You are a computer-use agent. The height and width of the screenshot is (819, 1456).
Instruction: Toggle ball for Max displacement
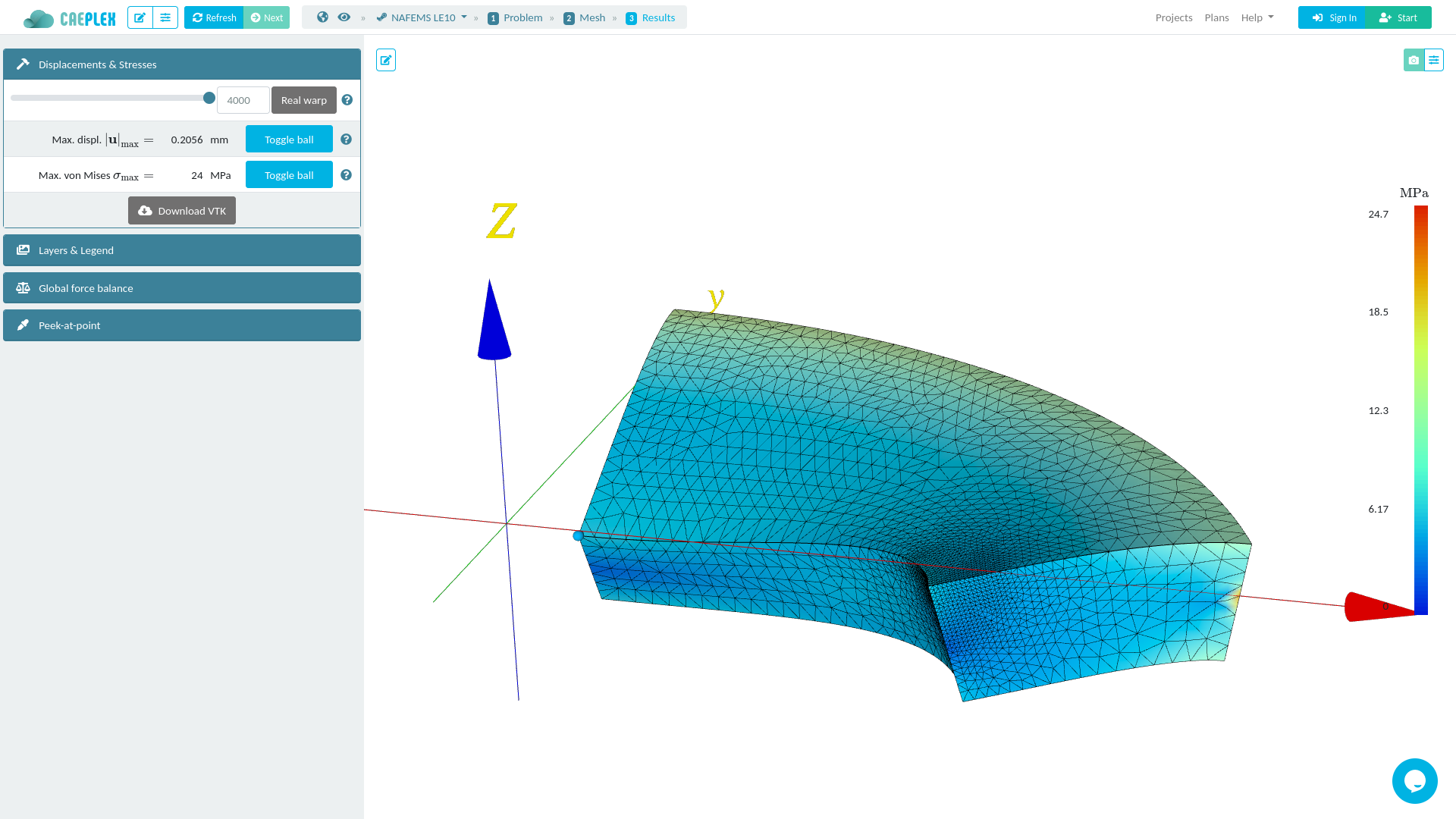coord(289,138)
